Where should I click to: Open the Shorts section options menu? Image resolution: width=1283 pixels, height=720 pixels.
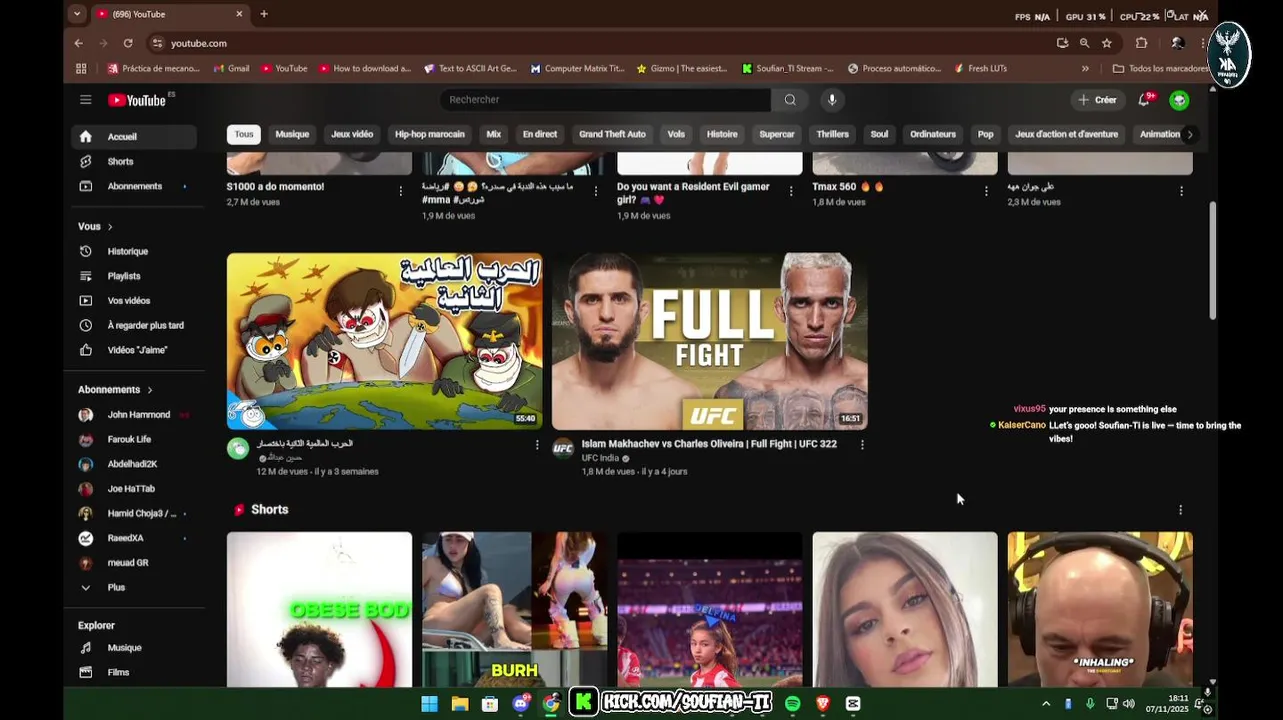coord(1180,510)
